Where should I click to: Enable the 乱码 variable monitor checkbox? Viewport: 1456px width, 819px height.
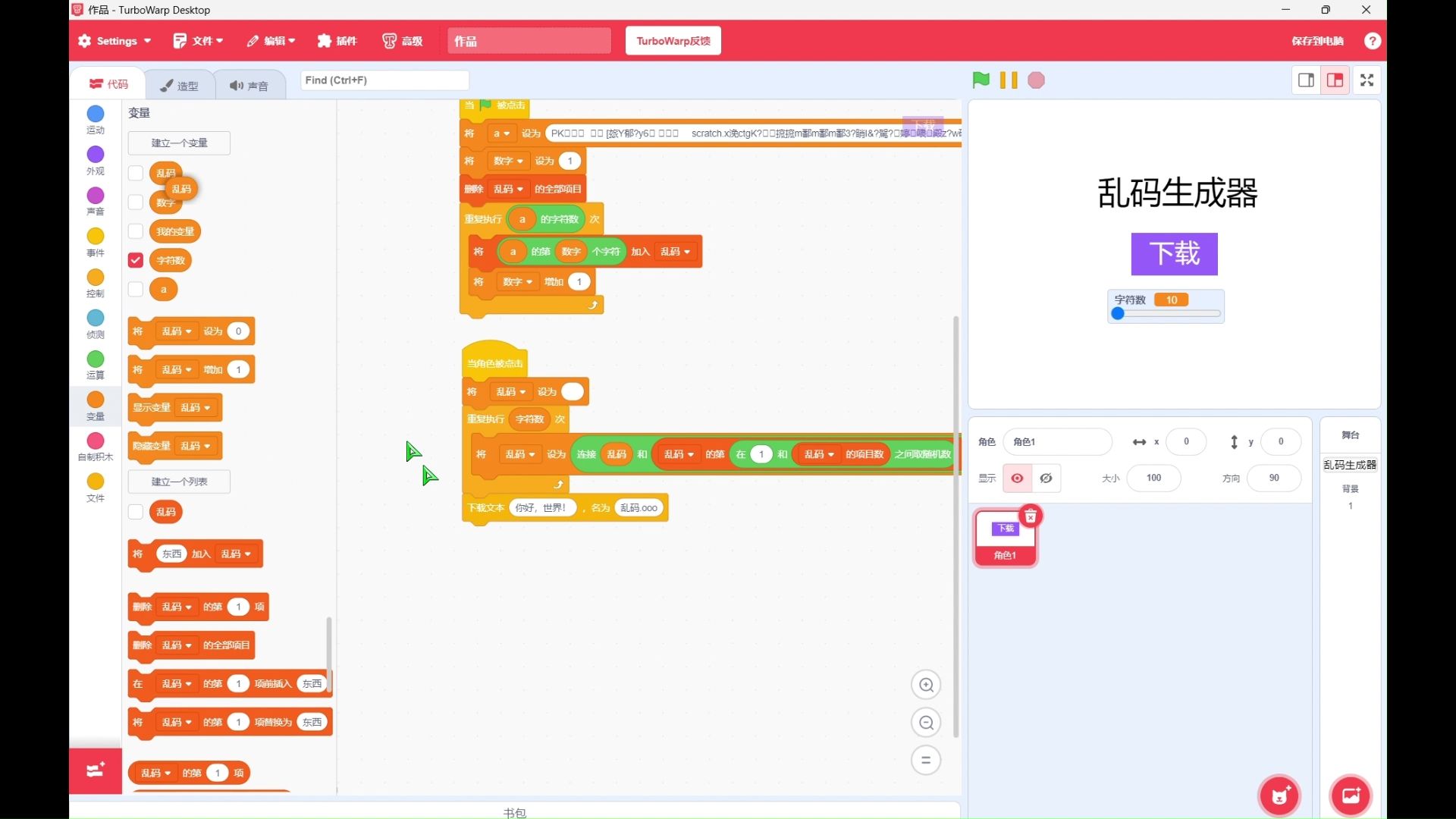click(x=136, y=173)
